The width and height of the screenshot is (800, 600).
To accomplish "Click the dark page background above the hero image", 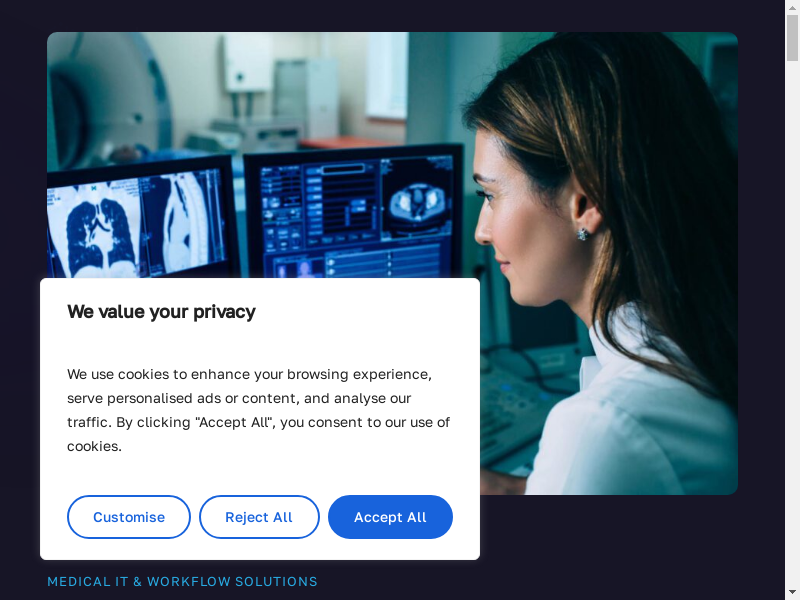I will pos(392,15).
